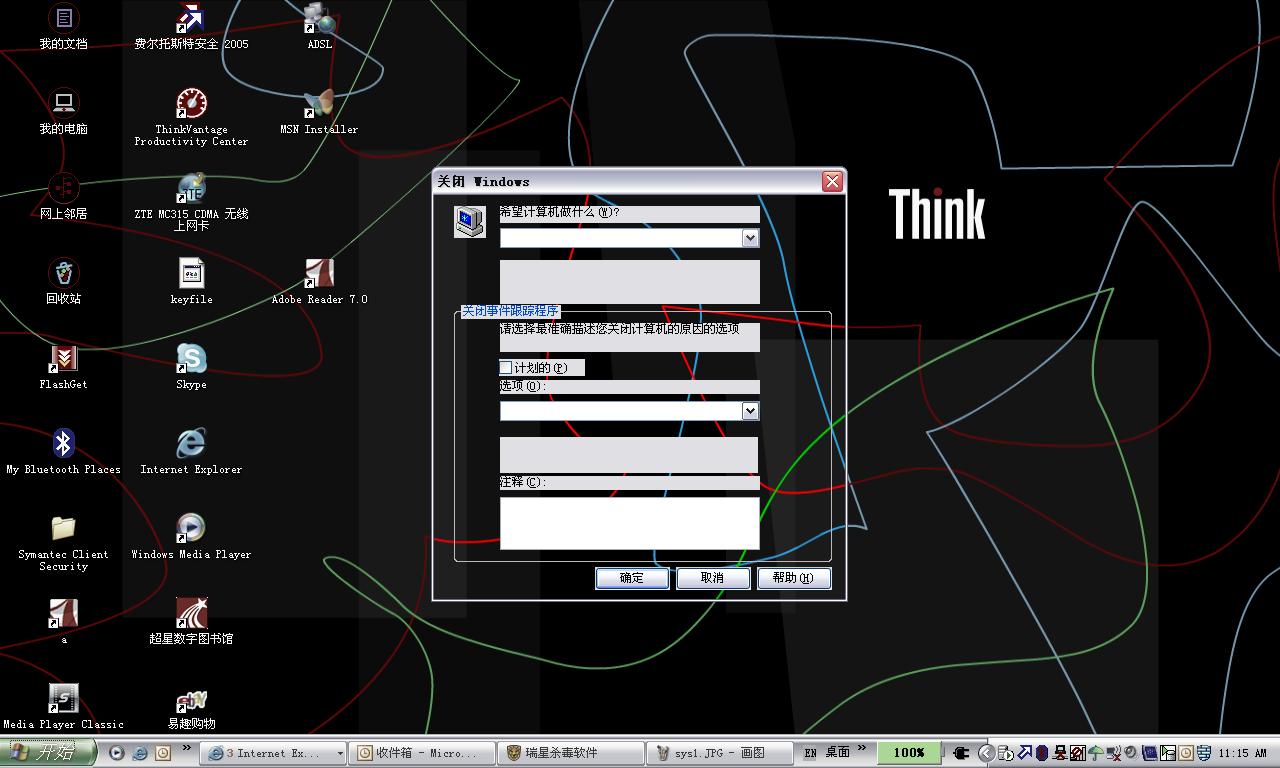1280x768 pixels.
Task: Select My Bluetooth Places icon
Action: pyautogui.click(x=63, y=451)
